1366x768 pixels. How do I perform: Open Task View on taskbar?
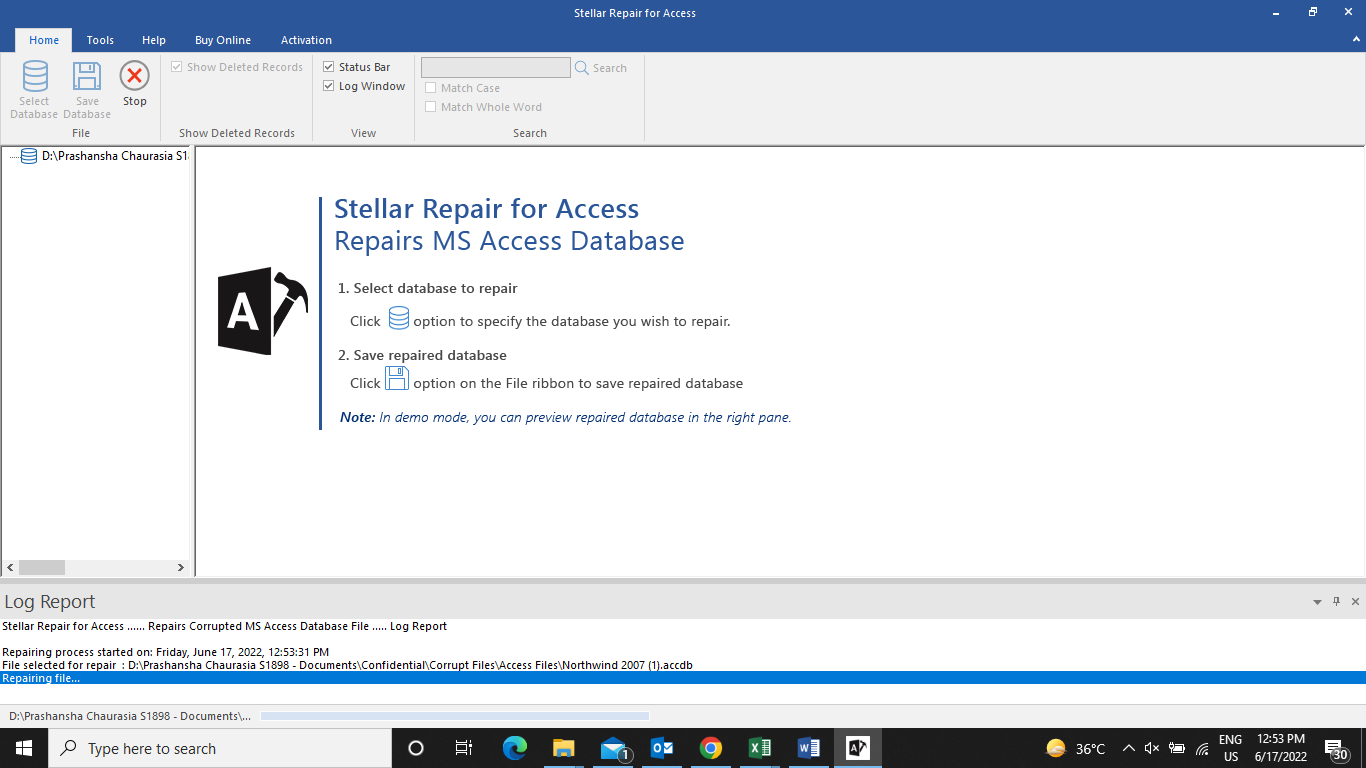(464, 748)
